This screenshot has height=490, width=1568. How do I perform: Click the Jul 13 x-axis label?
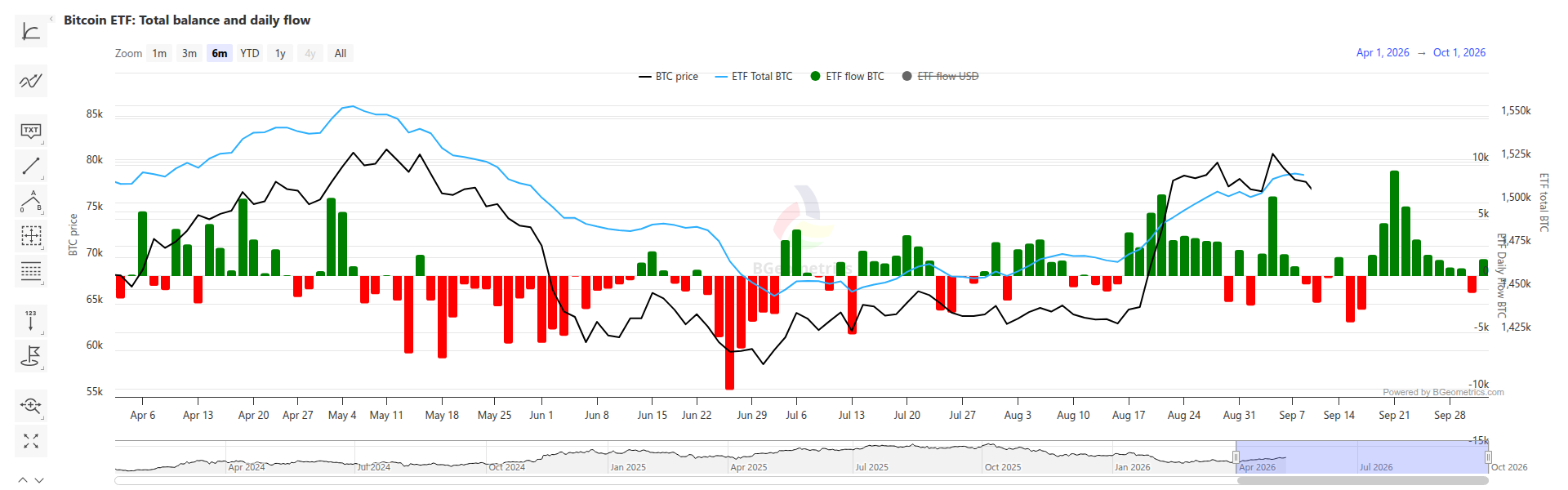pyautogui.click(x=851, y=415)
